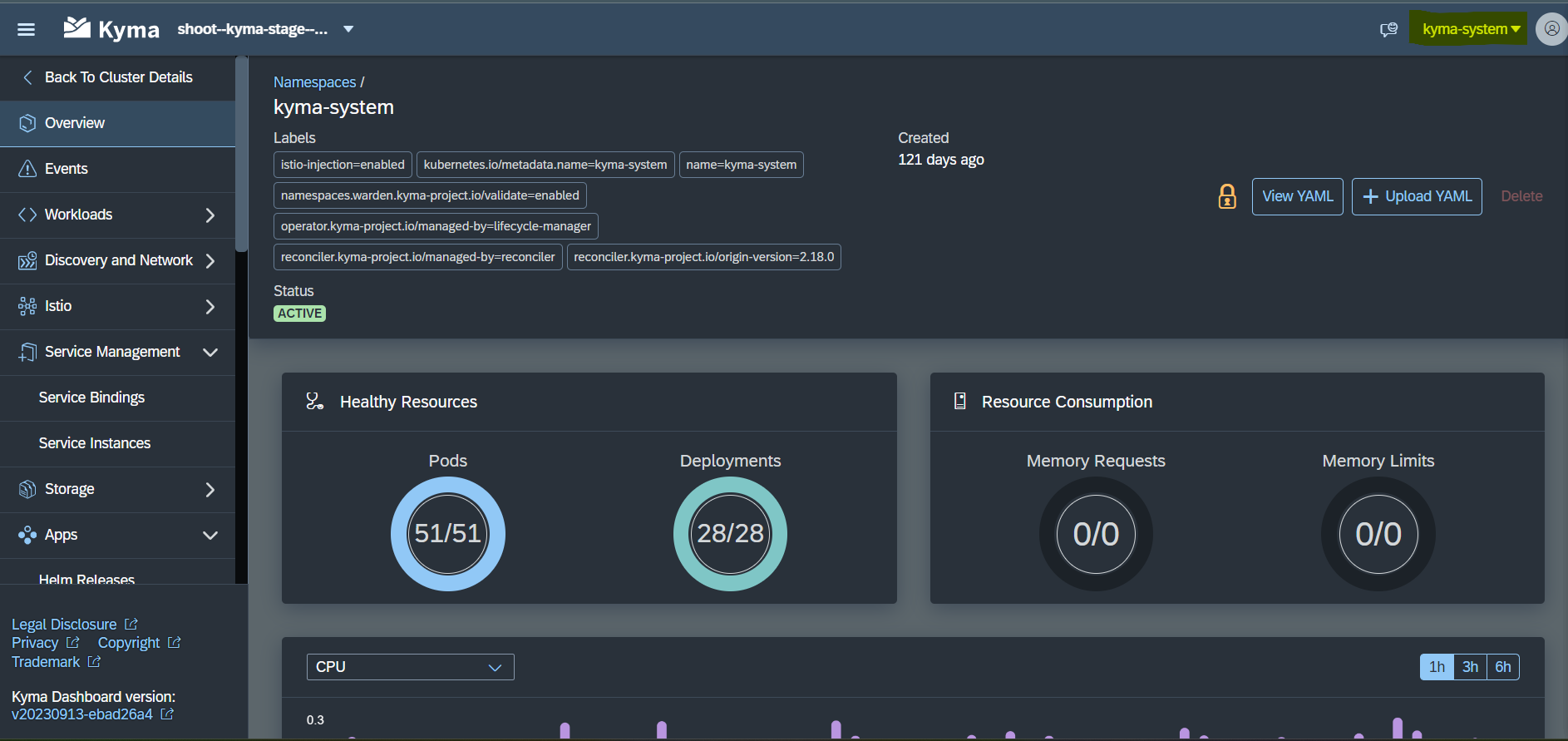Click the Healthy Resources stethoscope icon
Screen dimensions: 1568x741
[314, 402]
